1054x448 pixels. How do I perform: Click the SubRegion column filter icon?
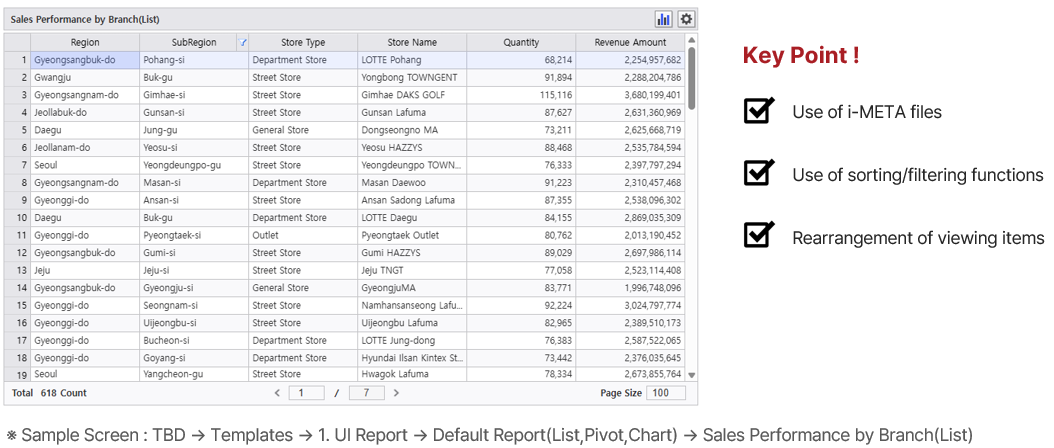coord(243,43)
